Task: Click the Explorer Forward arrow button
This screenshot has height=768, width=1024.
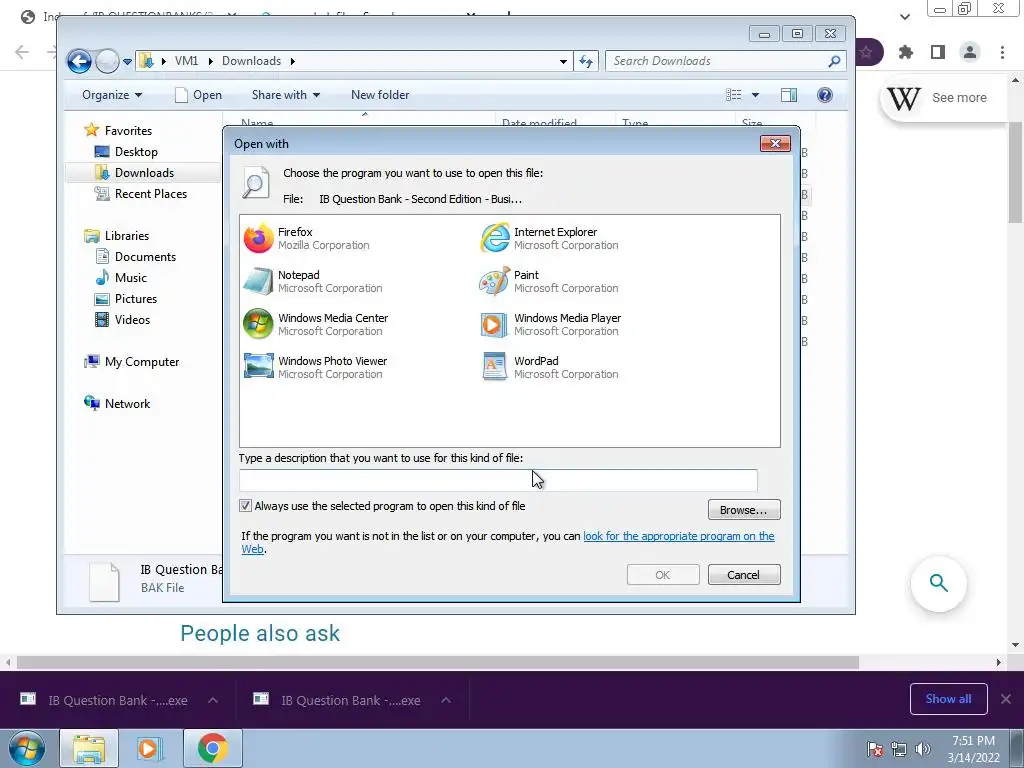Action: coord(107,61)
